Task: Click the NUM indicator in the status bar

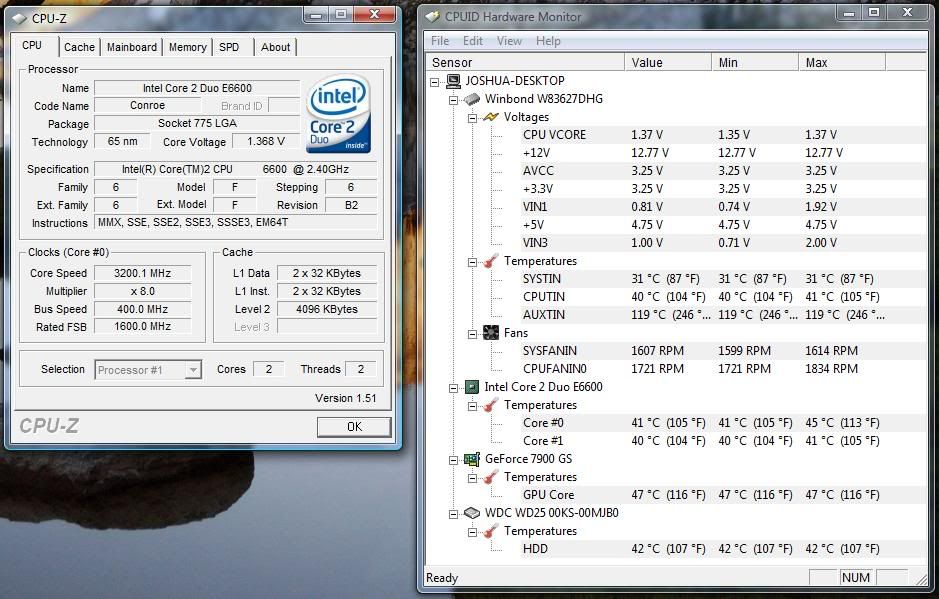Action: 855,577
